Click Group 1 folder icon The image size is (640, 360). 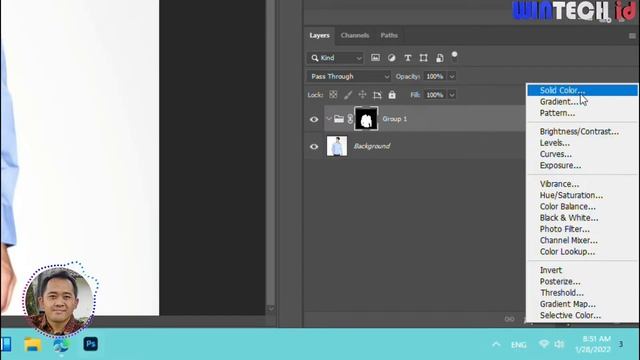click(x=339, y=119)
